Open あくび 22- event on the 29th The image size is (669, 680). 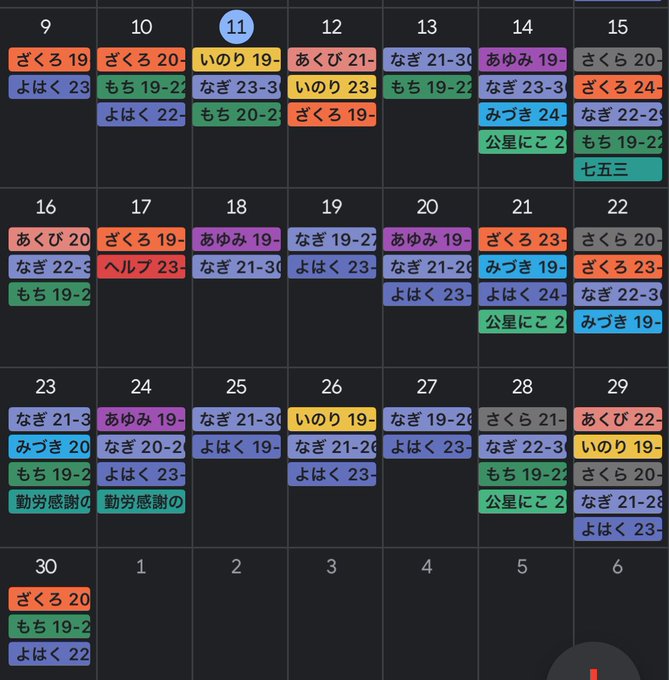click(x=618, y=419)
